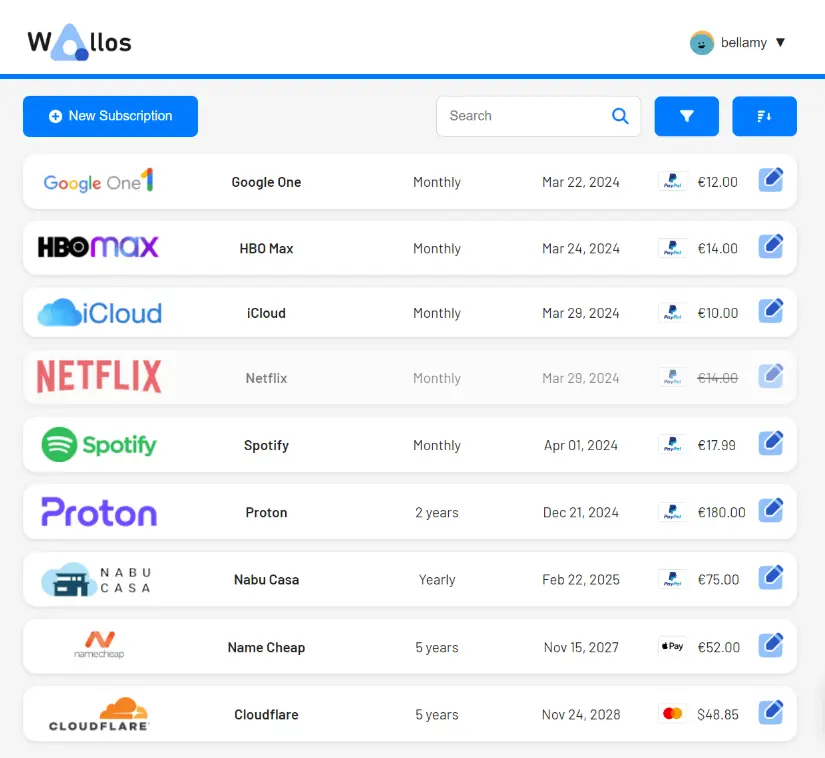Click the PayPal icon in iCloud row
Viewport: 825px width, 758px height.
coord(672,313)
